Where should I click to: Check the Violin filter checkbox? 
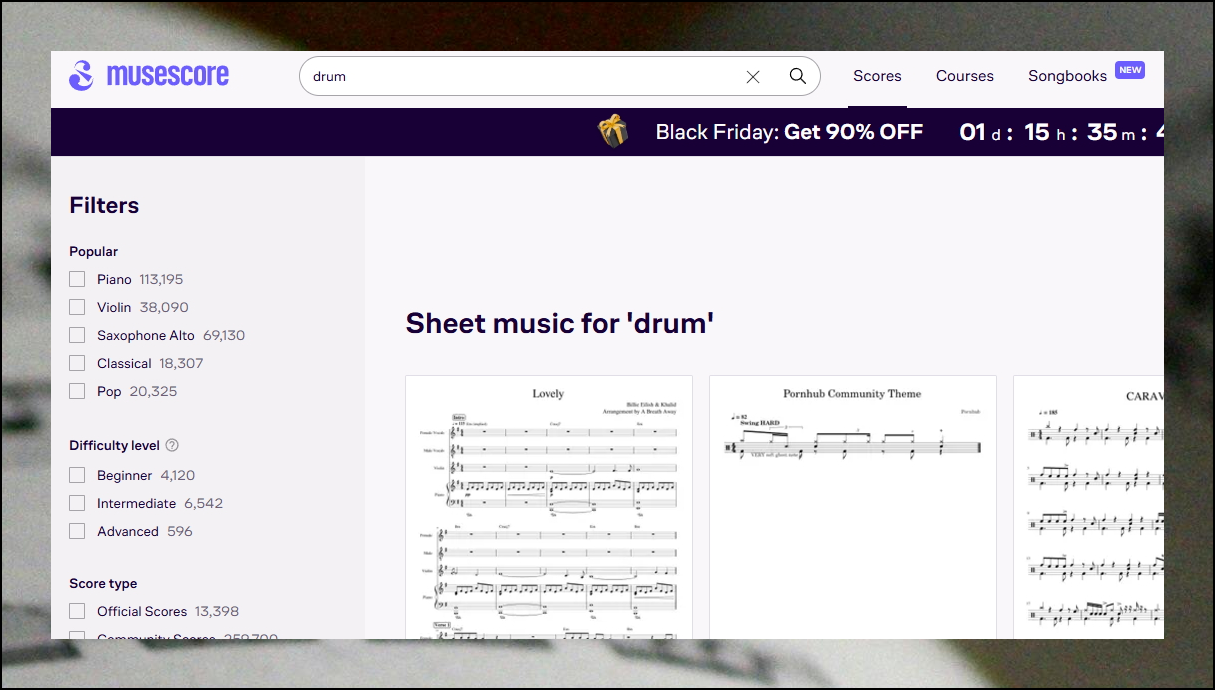point(77,308)
